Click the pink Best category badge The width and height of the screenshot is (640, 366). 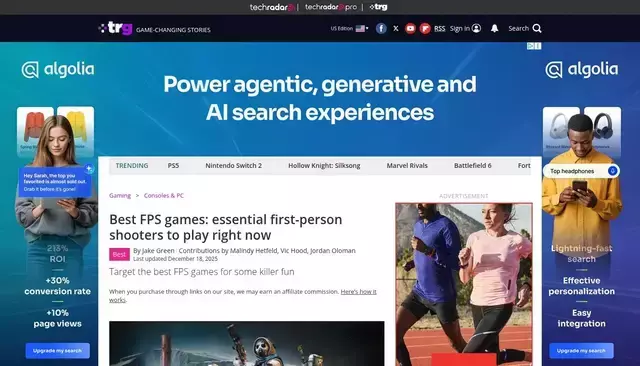coord(119,254)
